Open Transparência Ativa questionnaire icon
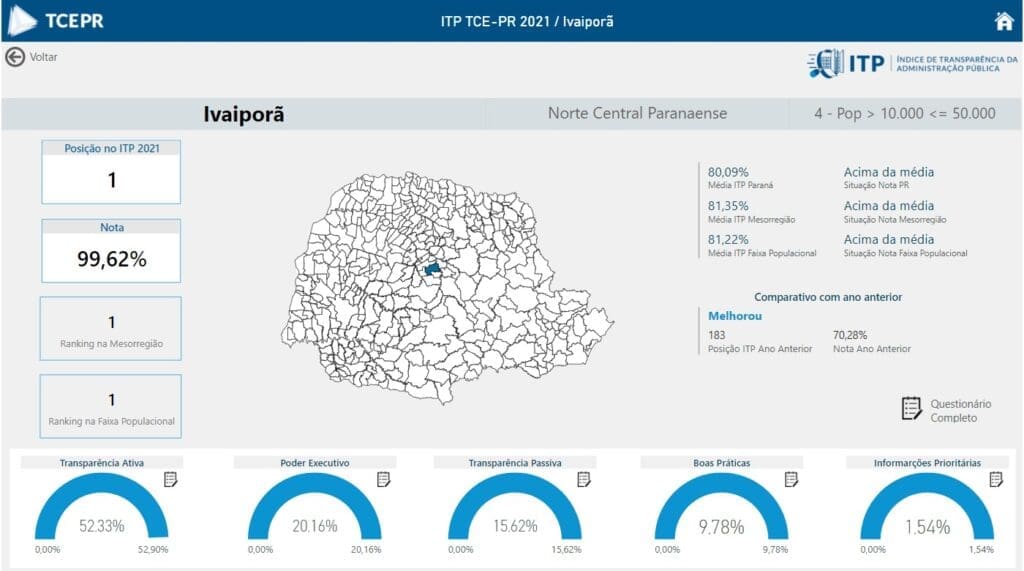 [x=170, y=480]
